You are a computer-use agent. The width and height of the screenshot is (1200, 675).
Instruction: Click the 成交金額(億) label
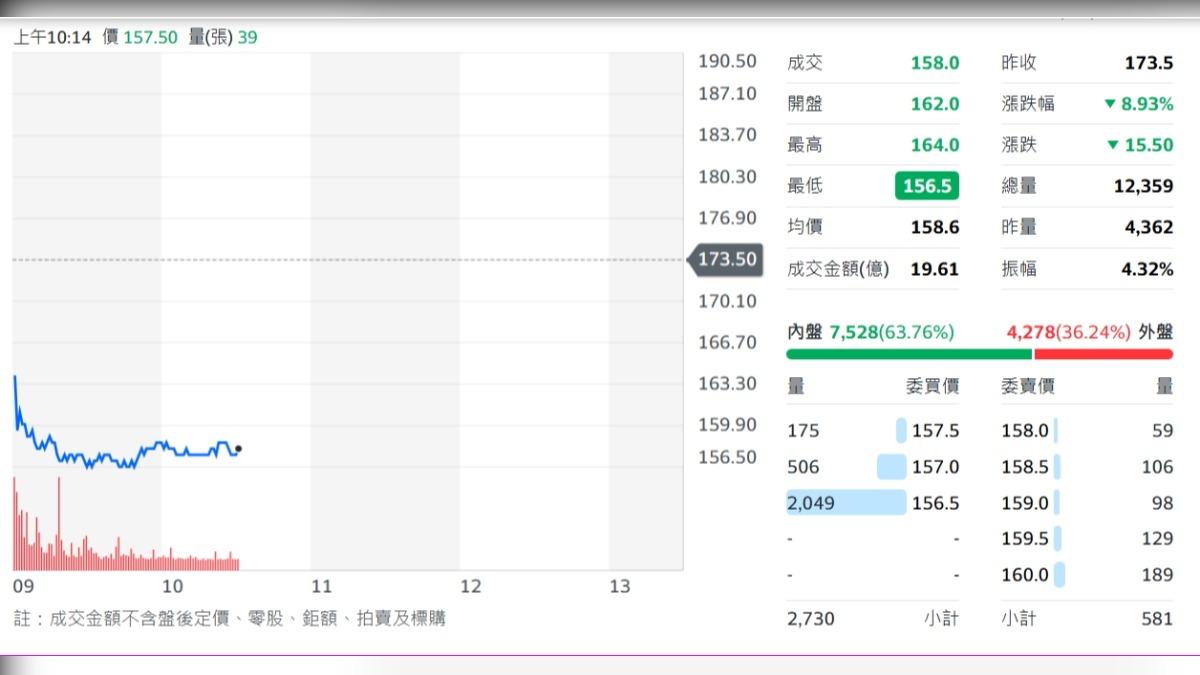click(x=838, y=269)
